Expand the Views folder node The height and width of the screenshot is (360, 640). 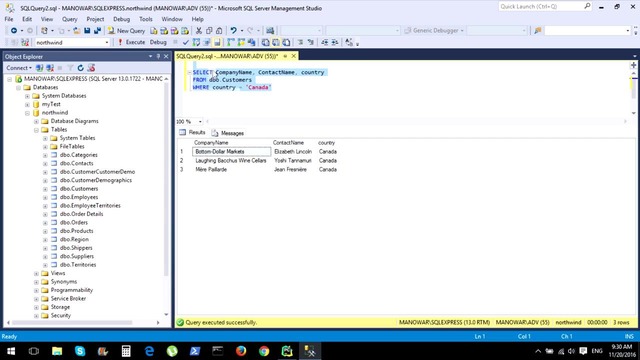pyautogui.click(x=36, y=273)
